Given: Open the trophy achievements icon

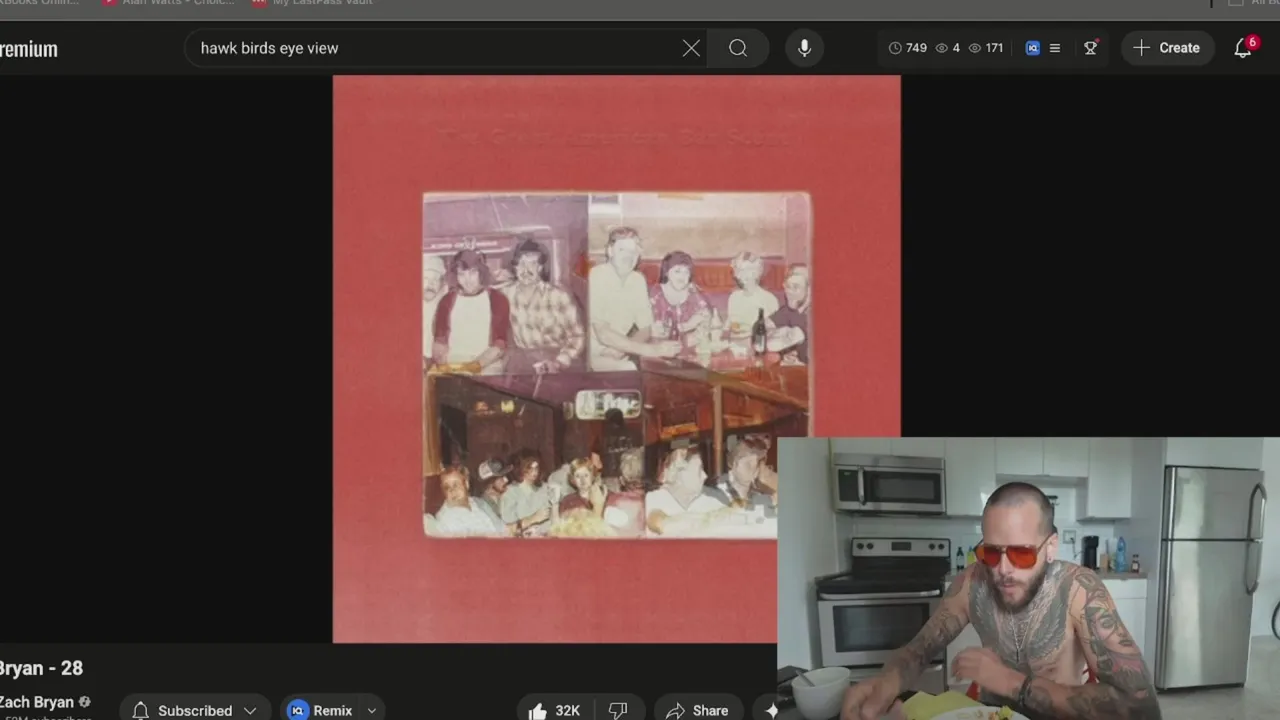Looking at the screenshot, I should pyautogui.click(x=1091, y=48).
